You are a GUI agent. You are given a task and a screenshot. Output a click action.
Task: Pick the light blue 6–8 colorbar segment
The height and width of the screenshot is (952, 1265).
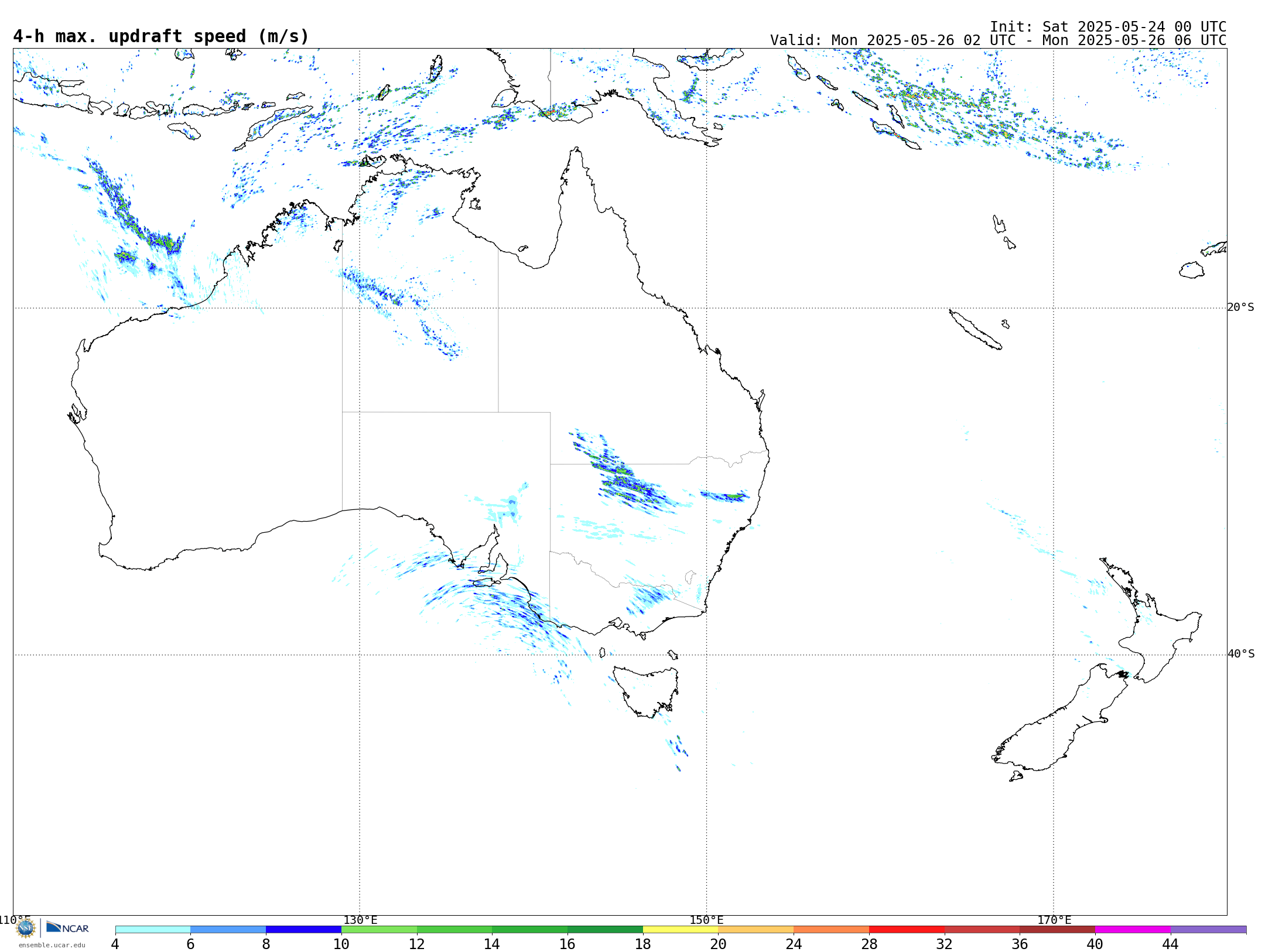[x=228, y=930]
